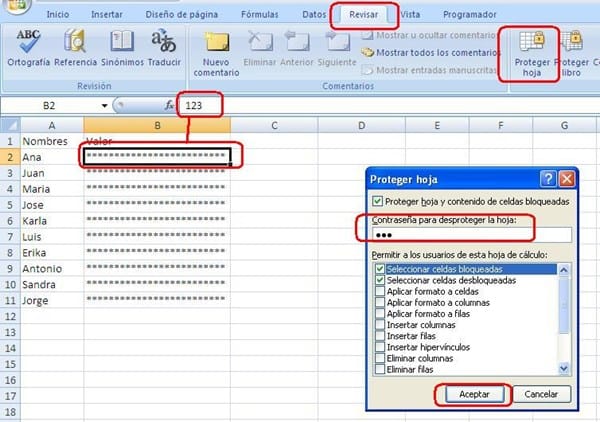Screen dimensions: 600x422
Task: Click Proteger hoja in the ribbon
Action: point(532,54)
